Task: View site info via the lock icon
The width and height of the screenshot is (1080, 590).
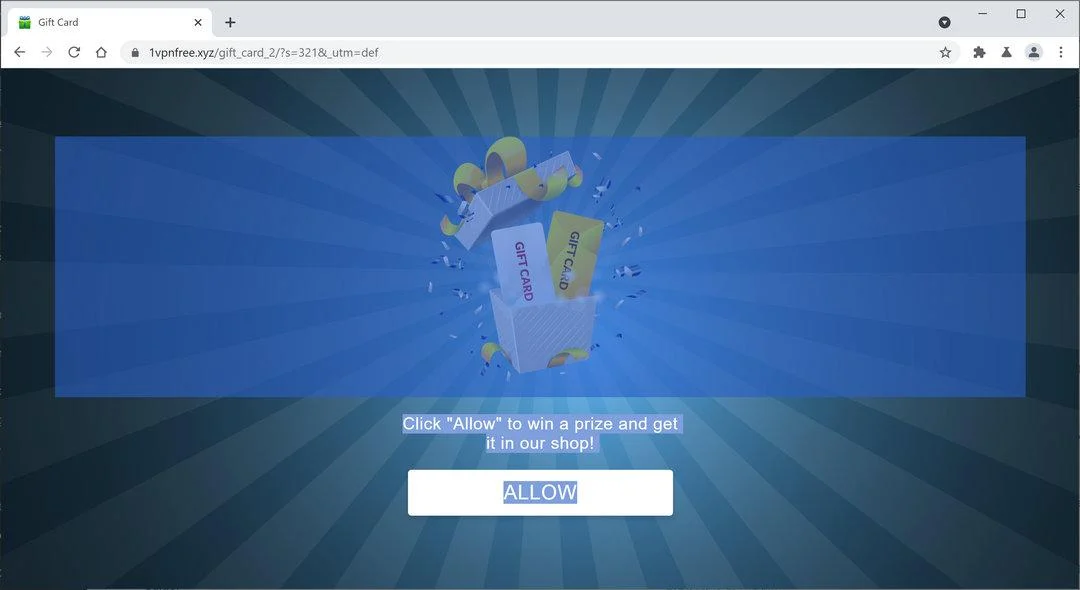Action: (x=135, y=52)
